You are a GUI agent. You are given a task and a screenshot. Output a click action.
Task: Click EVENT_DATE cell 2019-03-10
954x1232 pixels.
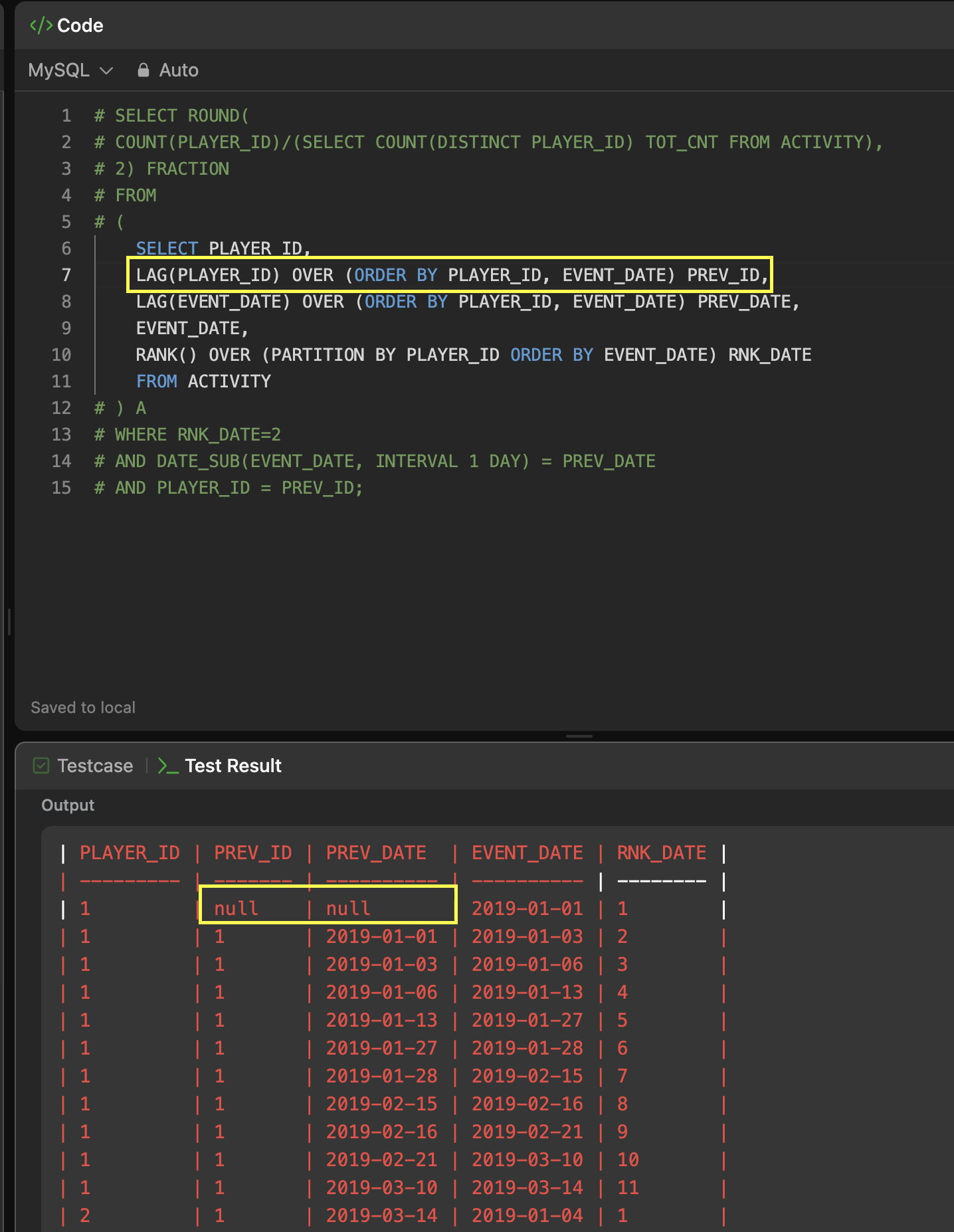click(527, 1160)
